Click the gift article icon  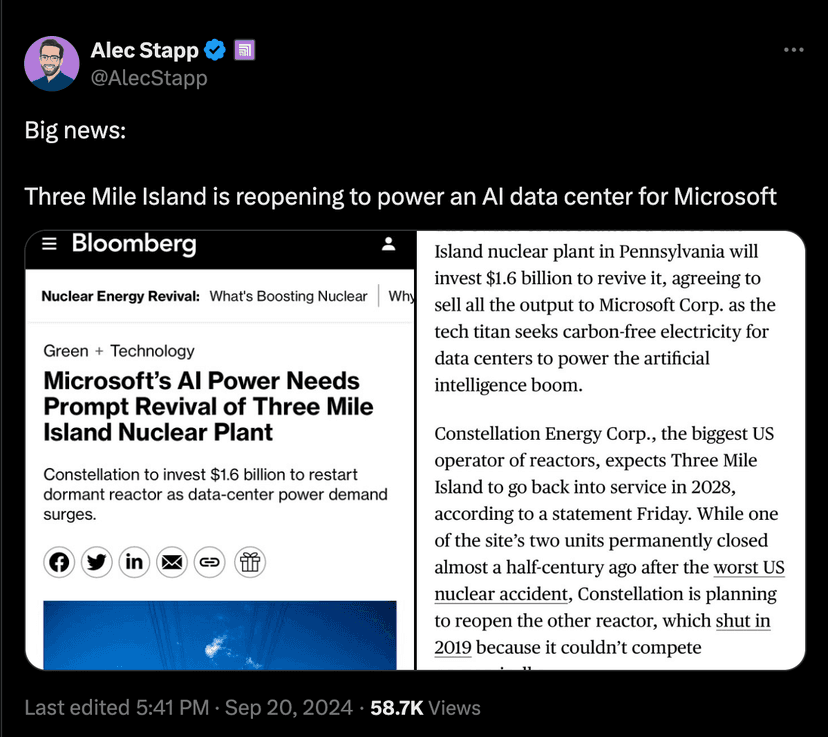click(x=250, y=562)
